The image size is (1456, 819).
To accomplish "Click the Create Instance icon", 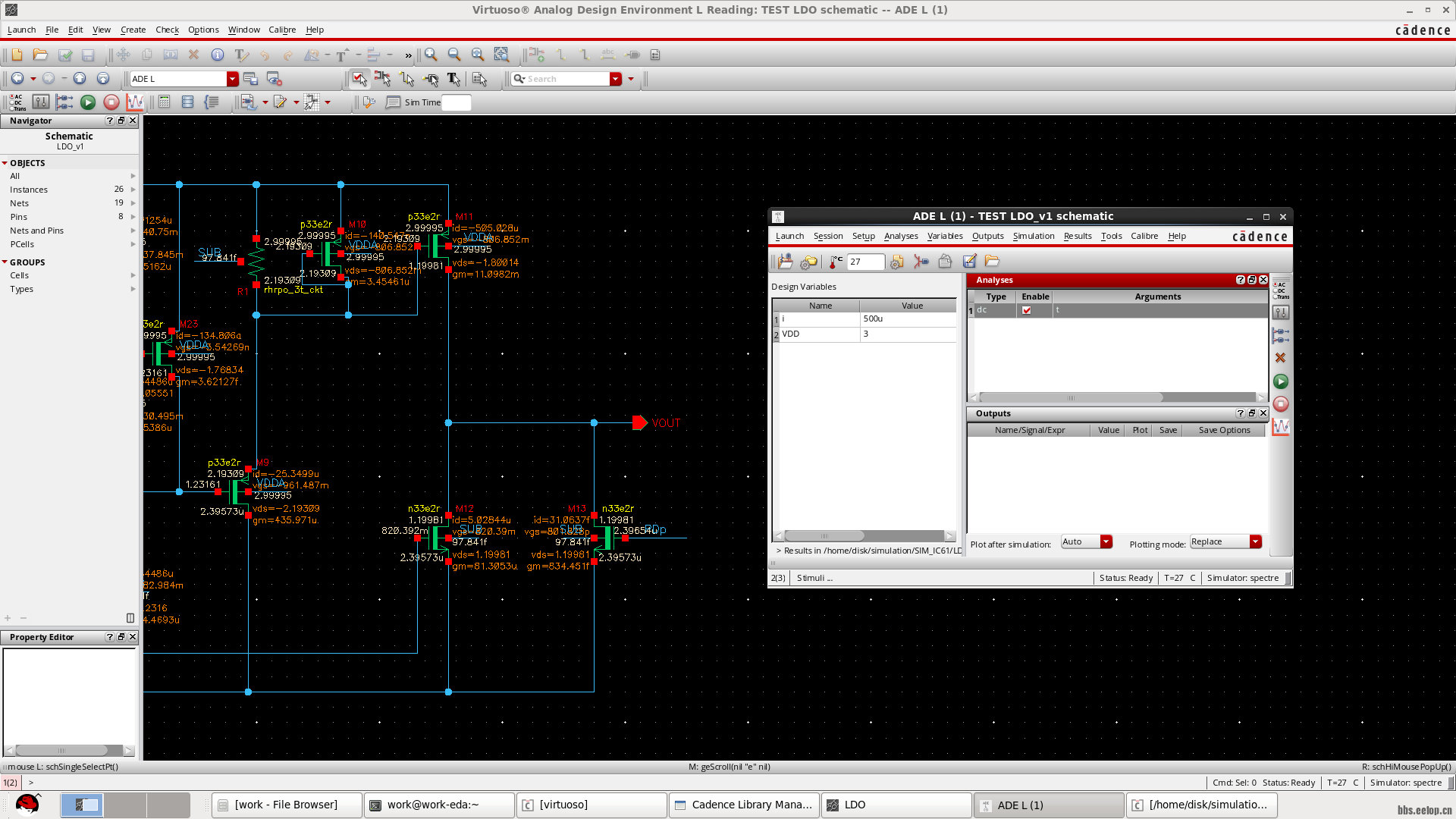I will pos(537,55).
